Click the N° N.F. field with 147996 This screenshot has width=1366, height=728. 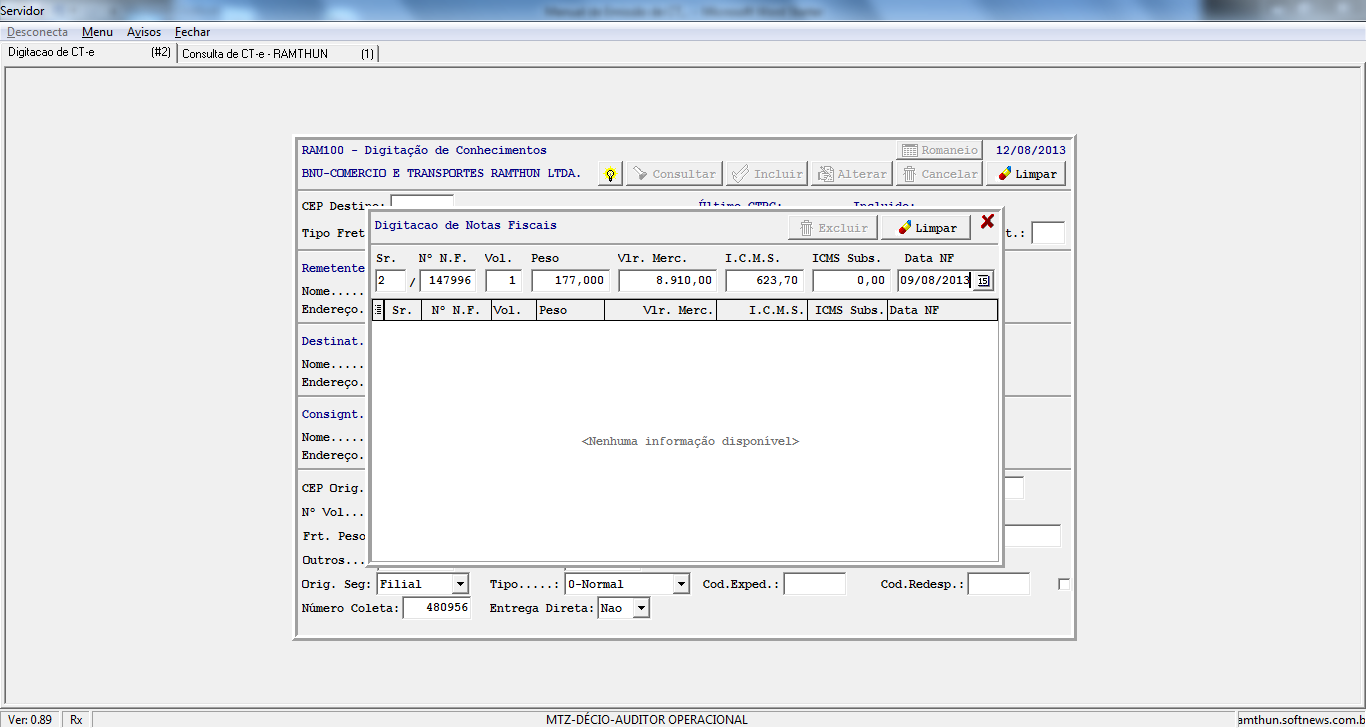pyautogui.click(x=448, y=281)
